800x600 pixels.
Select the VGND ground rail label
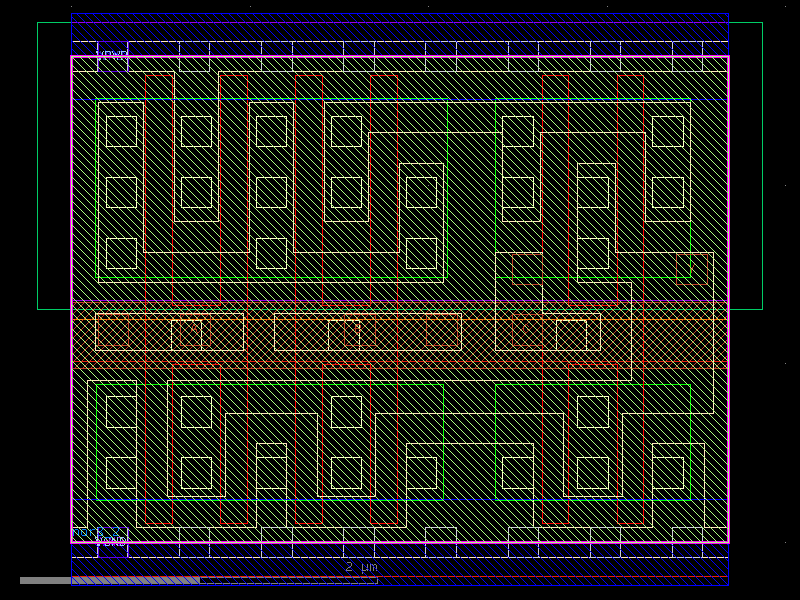click(x=112, y=541)
